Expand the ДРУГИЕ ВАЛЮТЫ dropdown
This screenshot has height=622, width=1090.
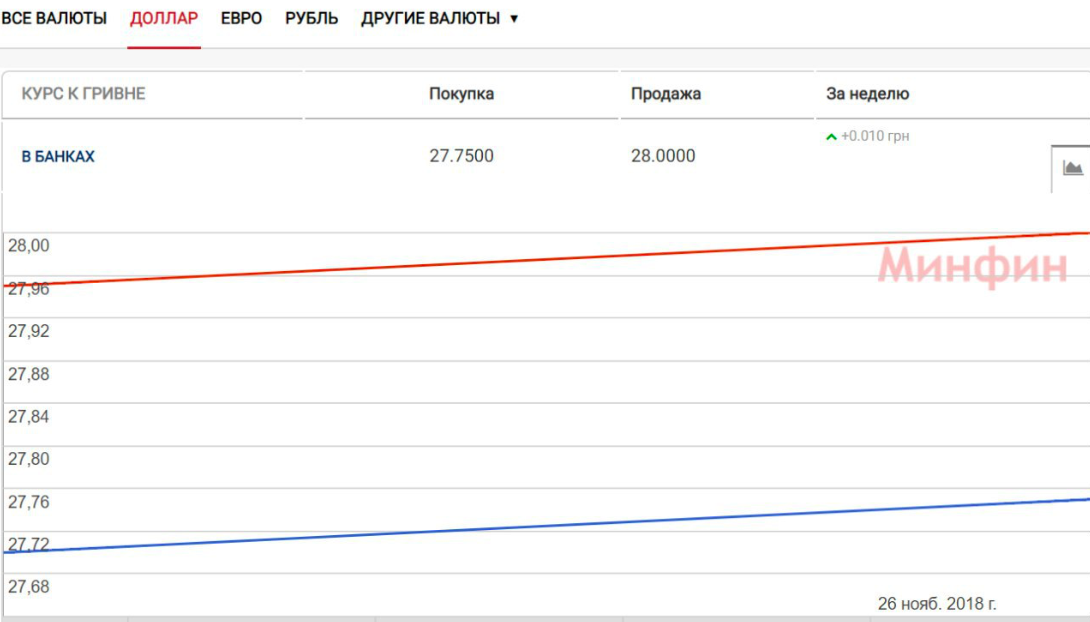pyautogui.click(x=439, y=18)
